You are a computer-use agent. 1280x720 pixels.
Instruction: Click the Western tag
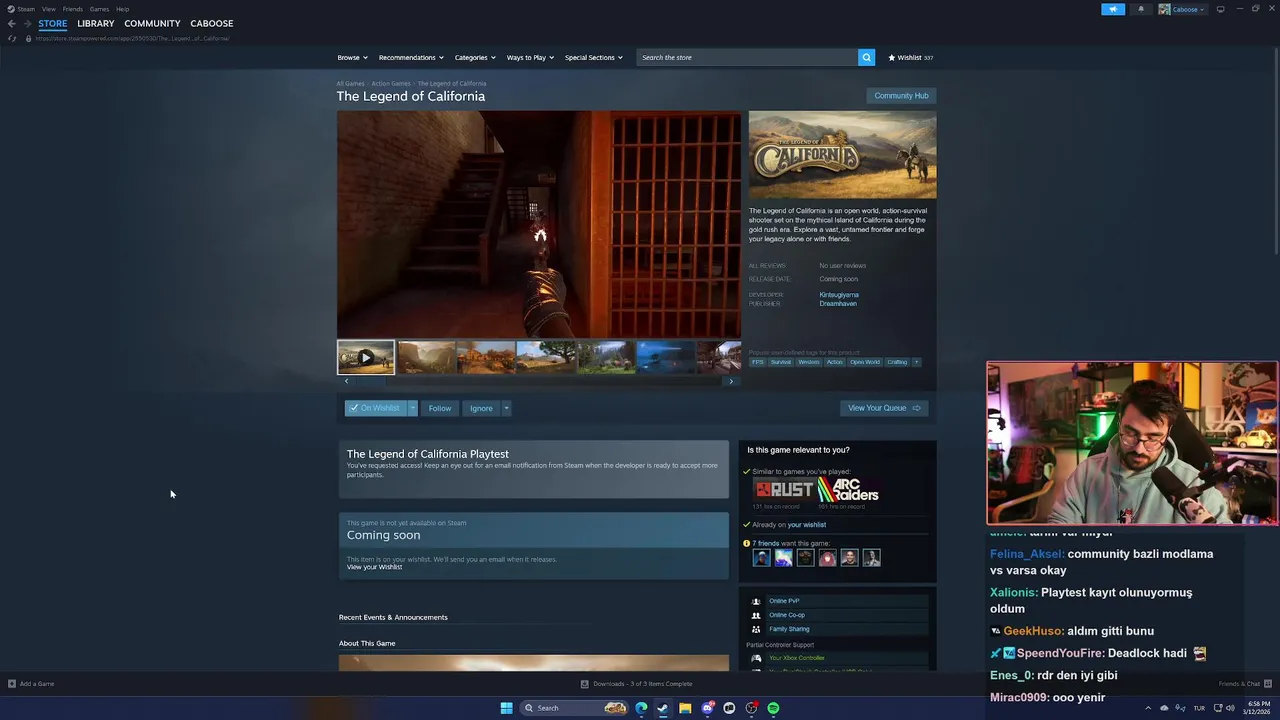point(808,362)
